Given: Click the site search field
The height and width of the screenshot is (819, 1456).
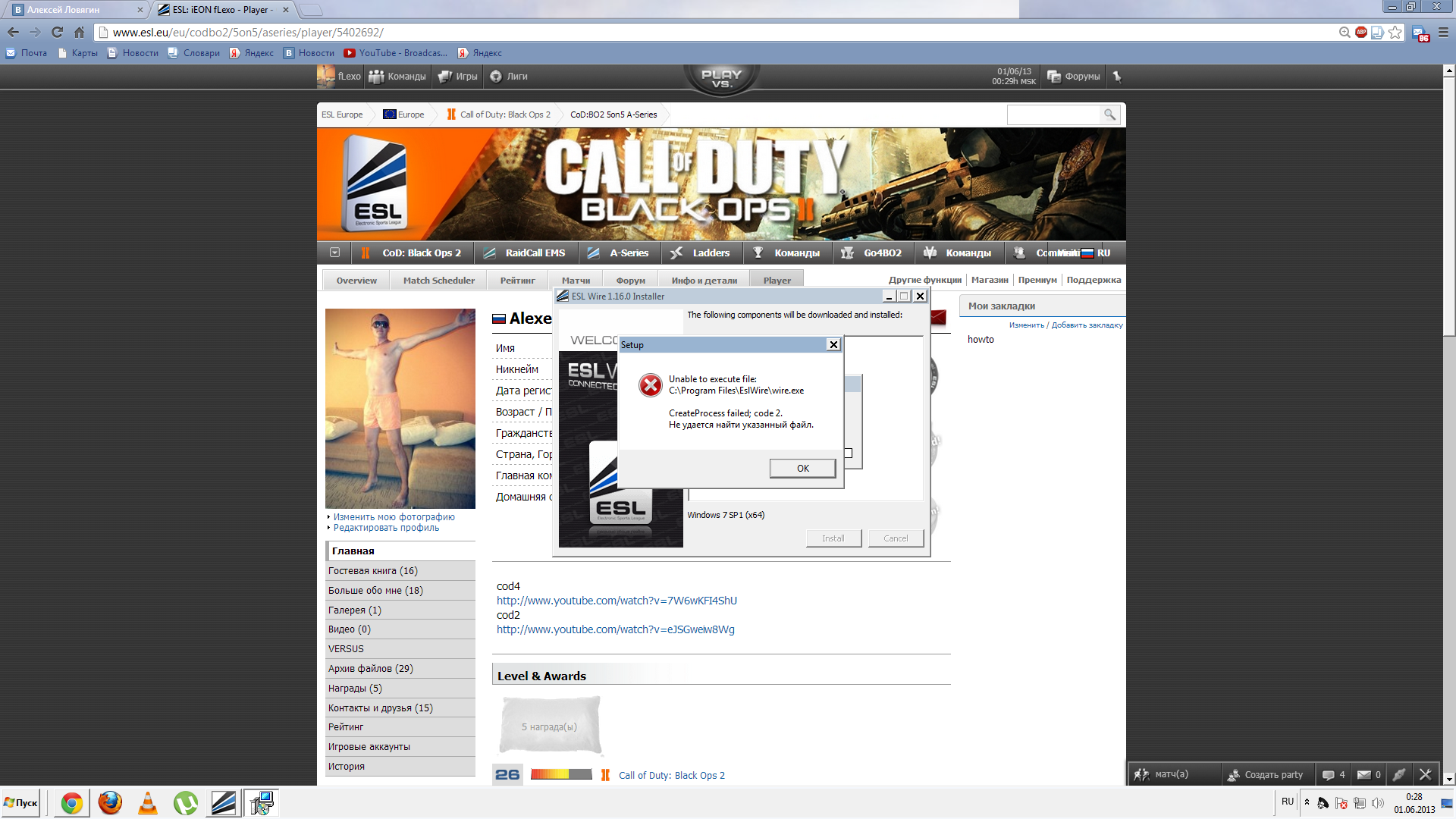Looking at the screenshot, I should click(x=1053, y=115).
